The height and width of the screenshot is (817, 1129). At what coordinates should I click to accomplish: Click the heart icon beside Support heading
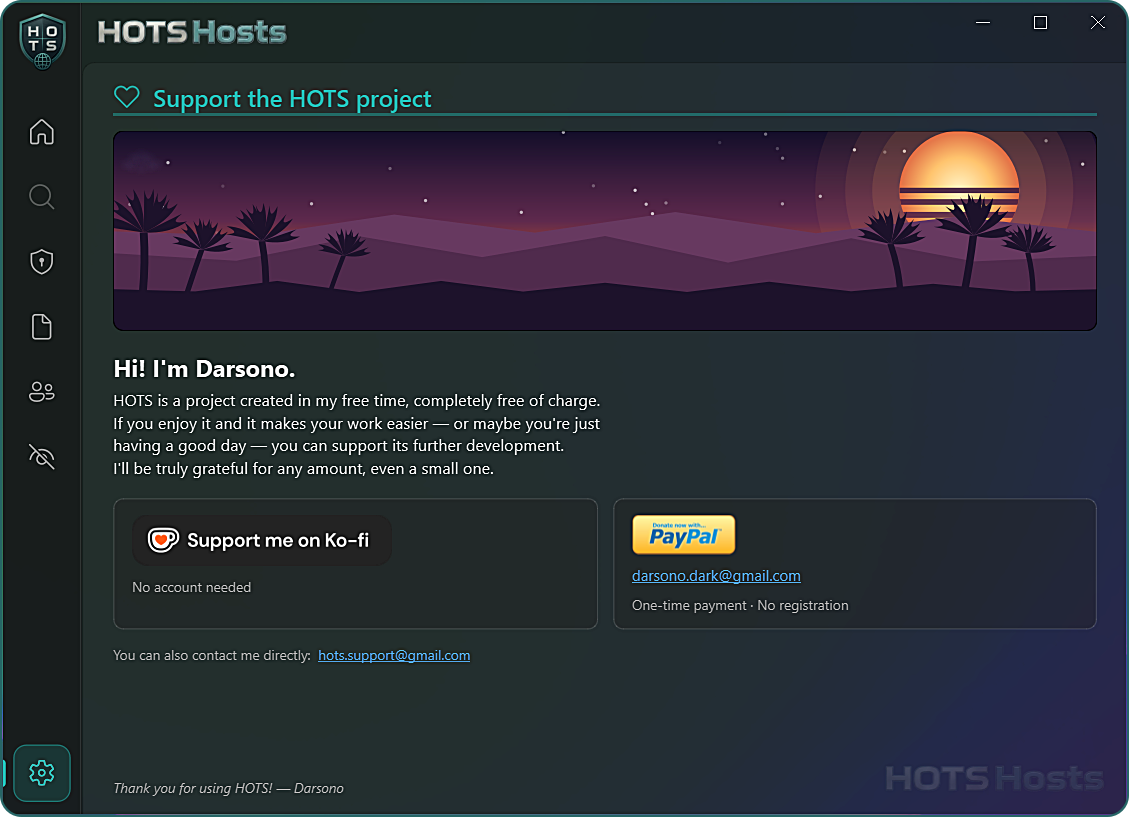pyautogui.click(x=127, y=97)
